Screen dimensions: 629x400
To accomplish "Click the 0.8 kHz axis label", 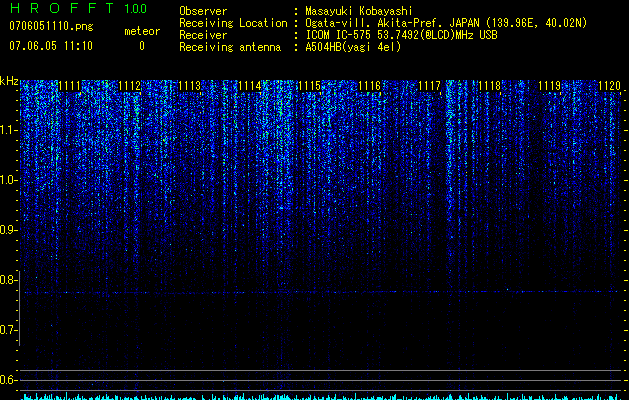I will 8,280.
